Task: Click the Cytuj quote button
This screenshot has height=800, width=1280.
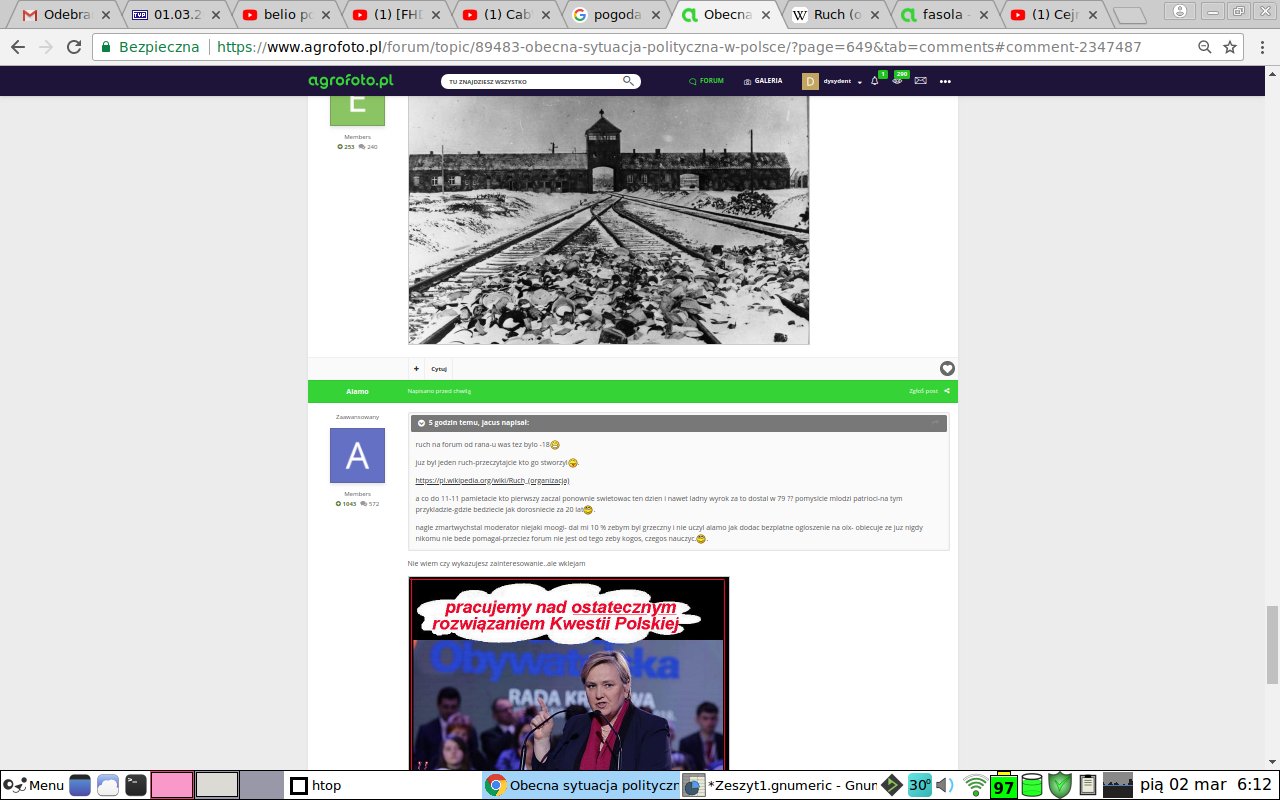Action: point(439,369)
